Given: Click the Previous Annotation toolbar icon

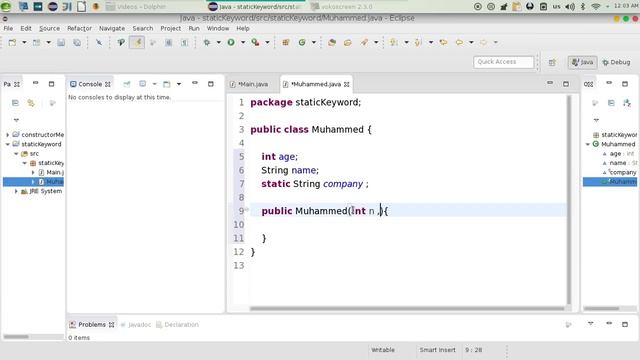Looking at the screenshot, I should click(418, 42).
